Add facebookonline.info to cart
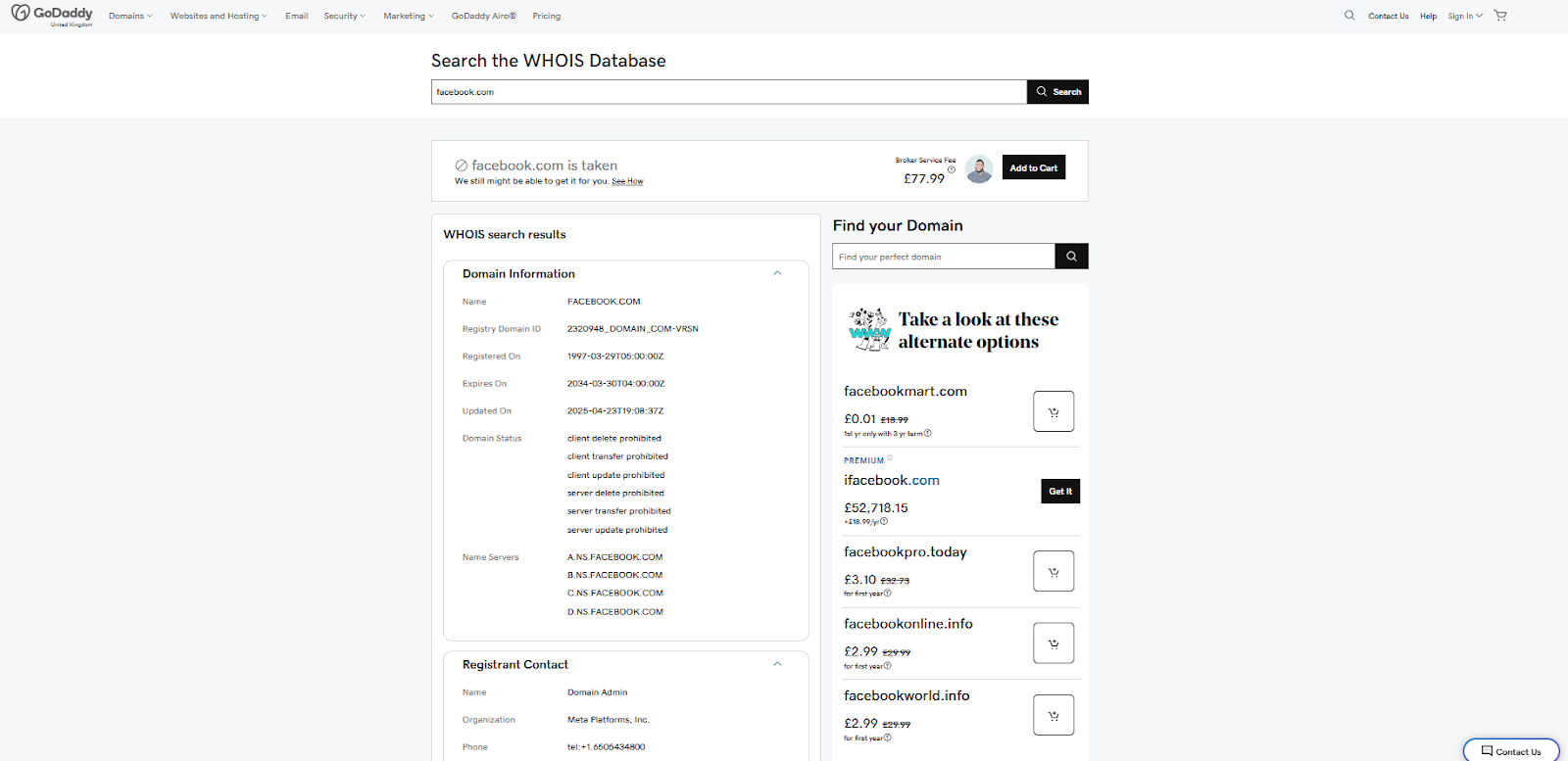Image resolution: width=1568 pixels, height=761 pixels. [1053, 643]
